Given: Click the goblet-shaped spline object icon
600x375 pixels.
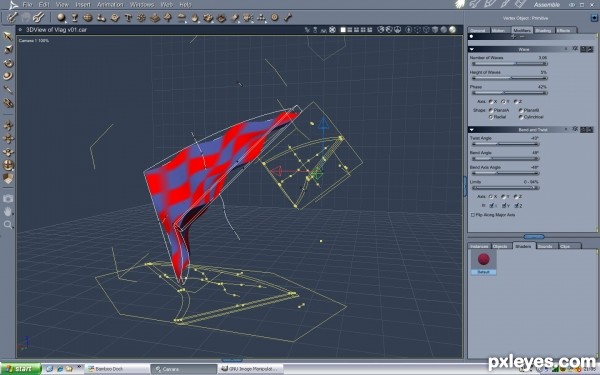Looking at the screenshot, I should [x=75, y=18].
